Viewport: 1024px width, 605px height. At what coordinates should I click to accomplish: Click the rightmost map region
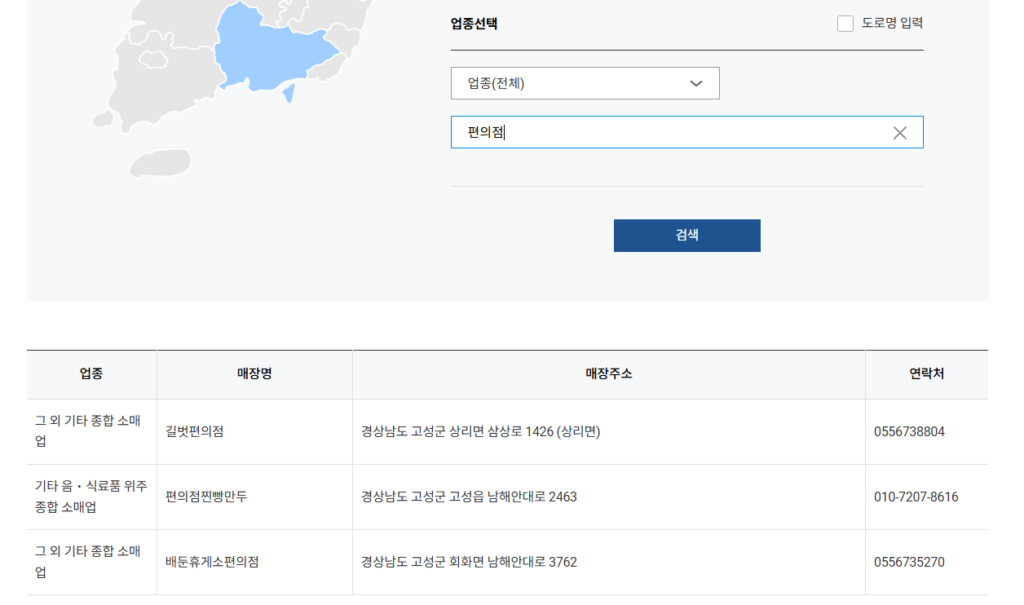coord(347,40)
